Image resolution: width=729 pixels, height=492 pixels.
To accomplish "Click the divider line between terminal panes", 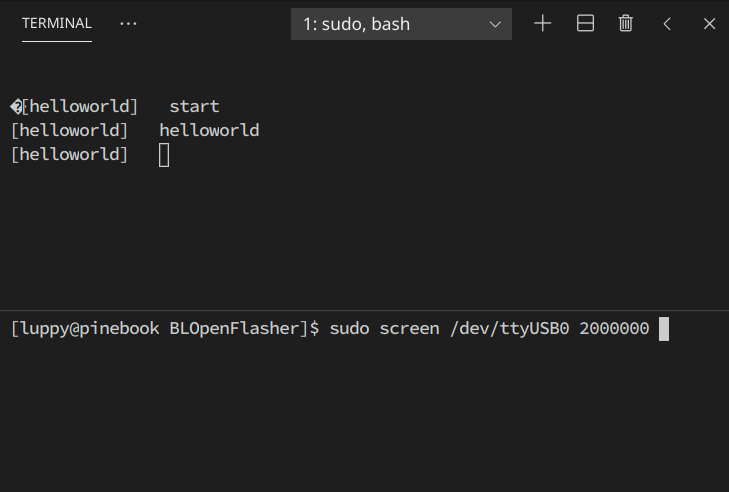I will click(x=364, y=309).
